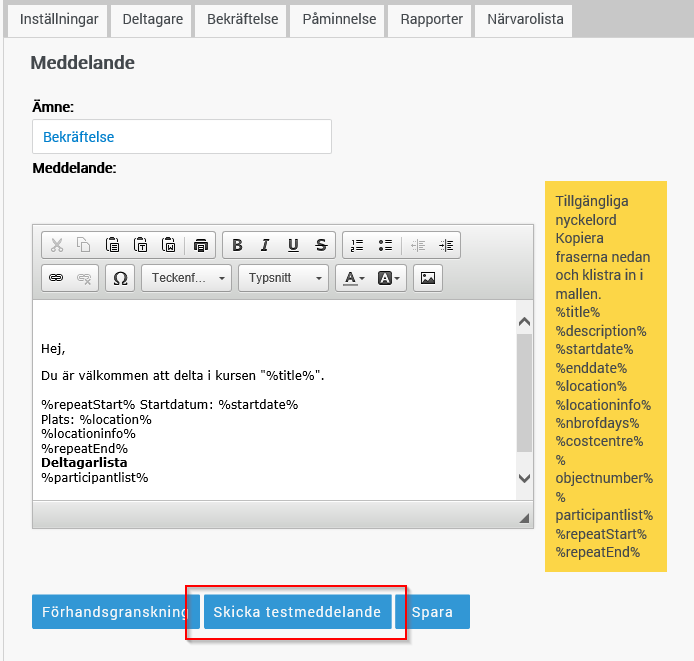Screen dimensions: 694x661
Task: Click Skicka testmeddelande button
Action: [297, 611]
